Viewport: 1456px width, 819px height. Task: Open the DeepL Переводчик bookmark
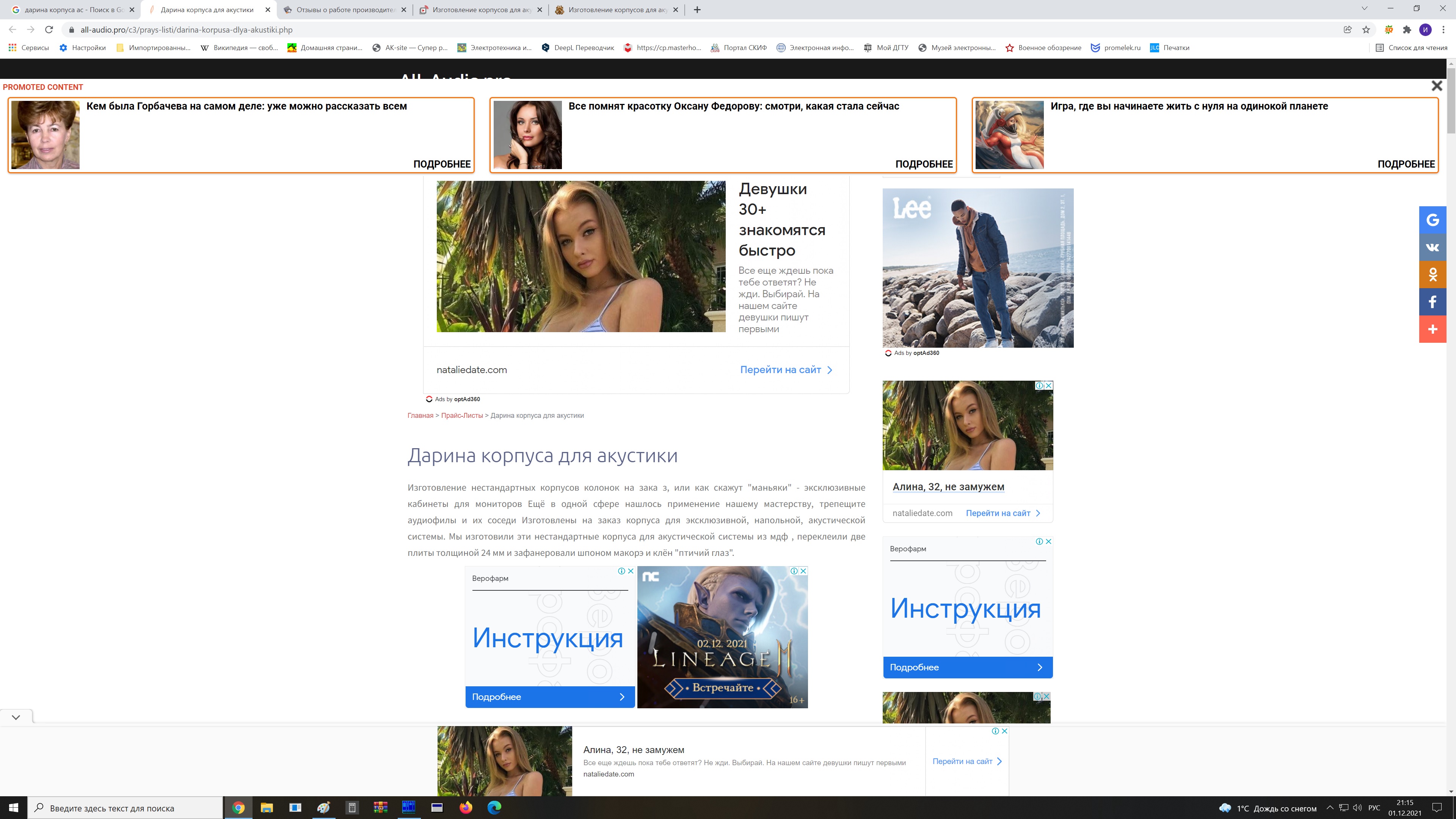[x=577, y=47]
